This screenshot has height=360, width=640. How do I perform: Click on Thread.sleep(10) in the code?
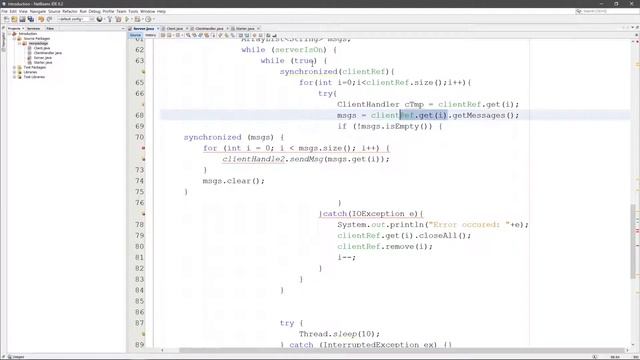click(340, 334)
